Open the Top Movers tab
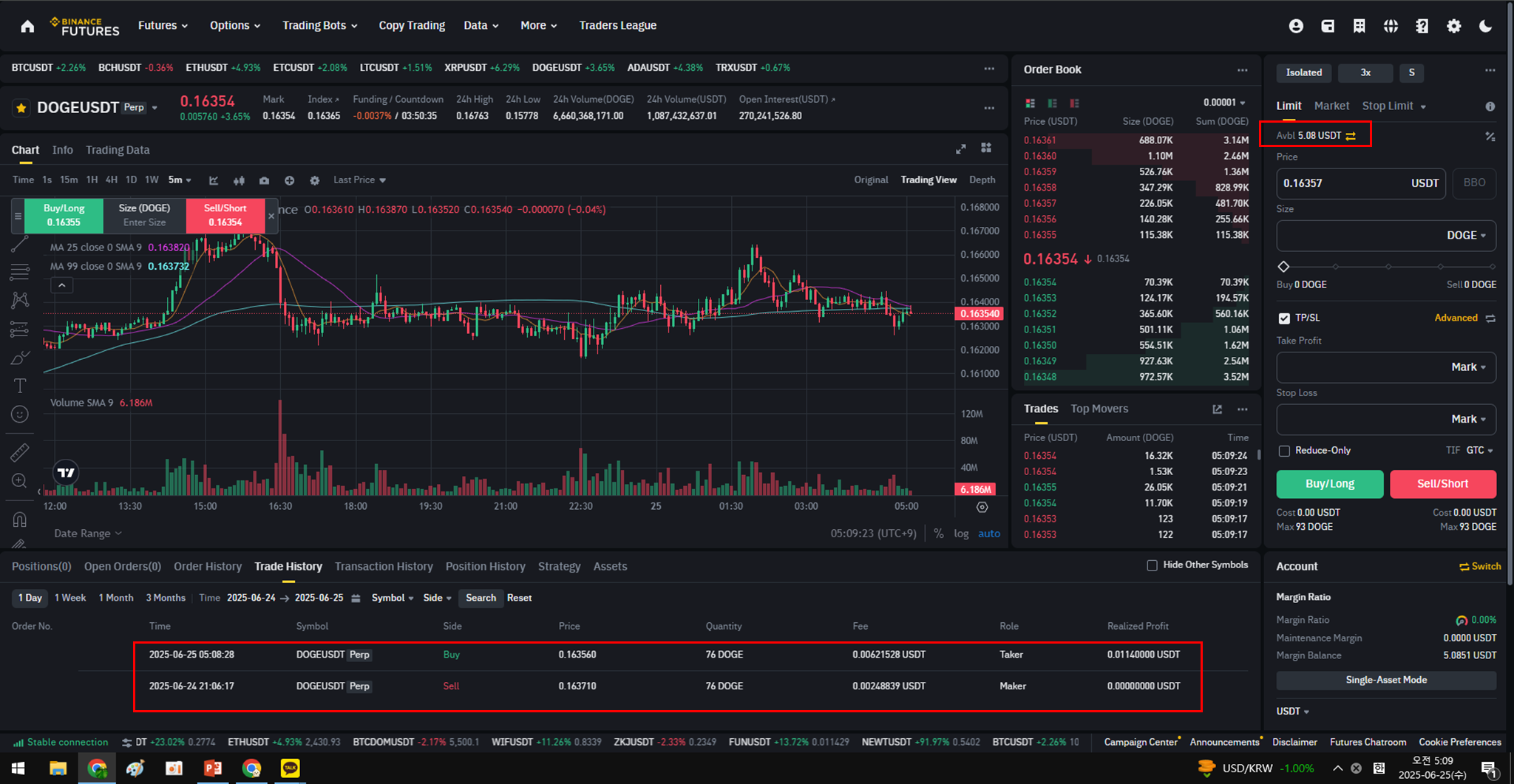The image size is (1514, 784). 1099,409
